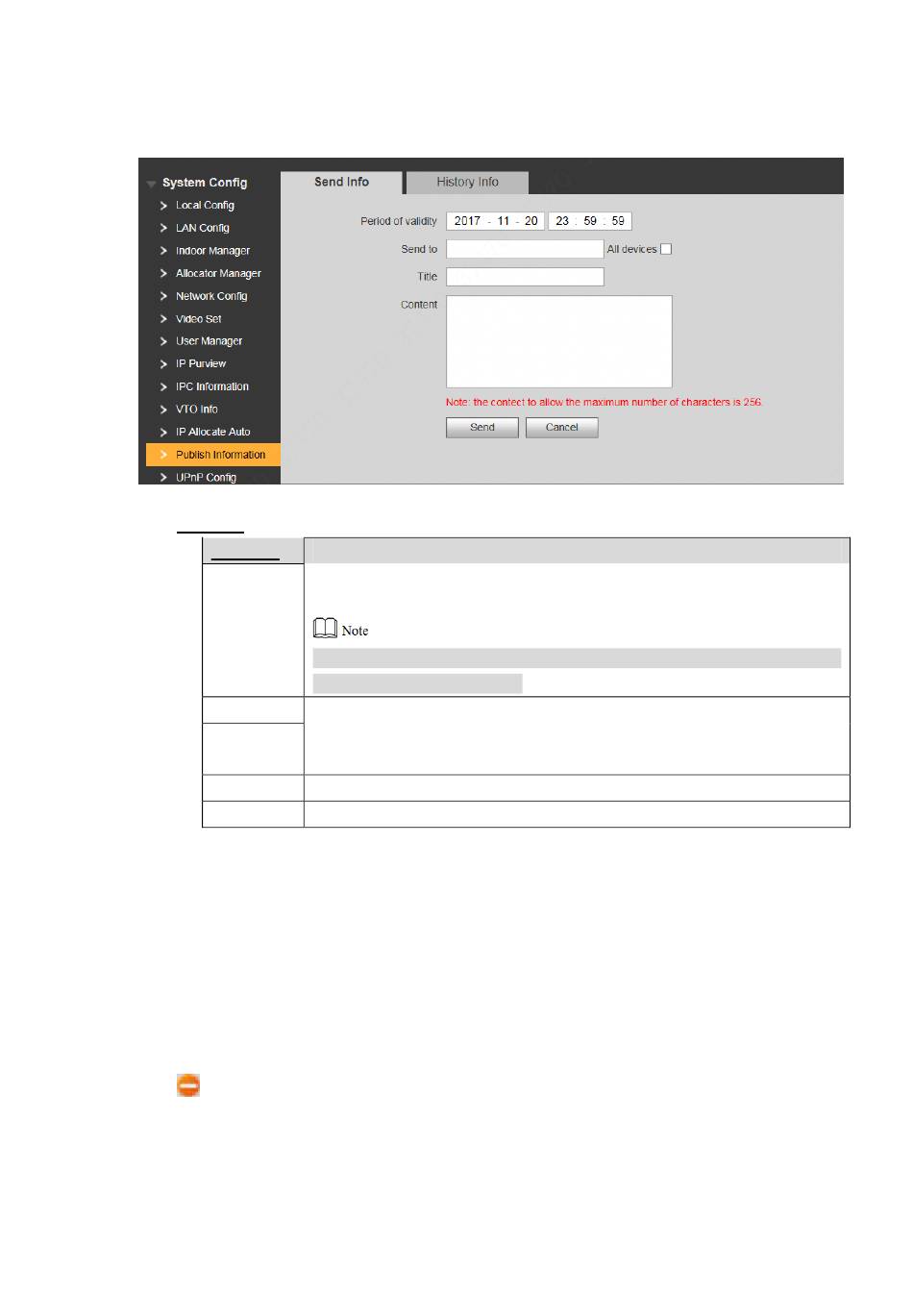The height and width of the screenshot is (1316, 913).
Task: Click inside the Content text area
Action: [559, 341]
